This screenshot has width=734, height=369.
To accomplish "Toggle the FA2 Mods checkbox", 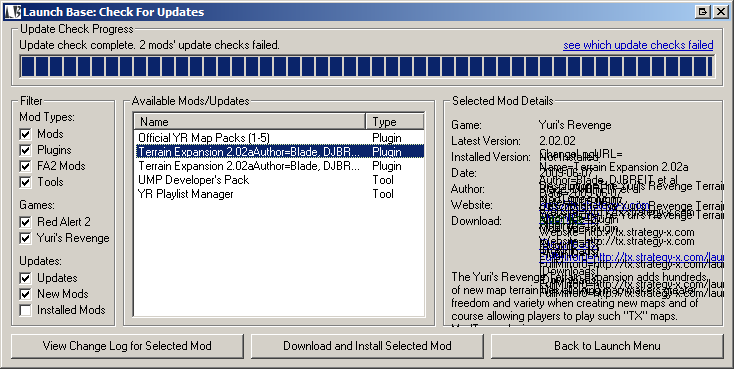I will 25,166.
